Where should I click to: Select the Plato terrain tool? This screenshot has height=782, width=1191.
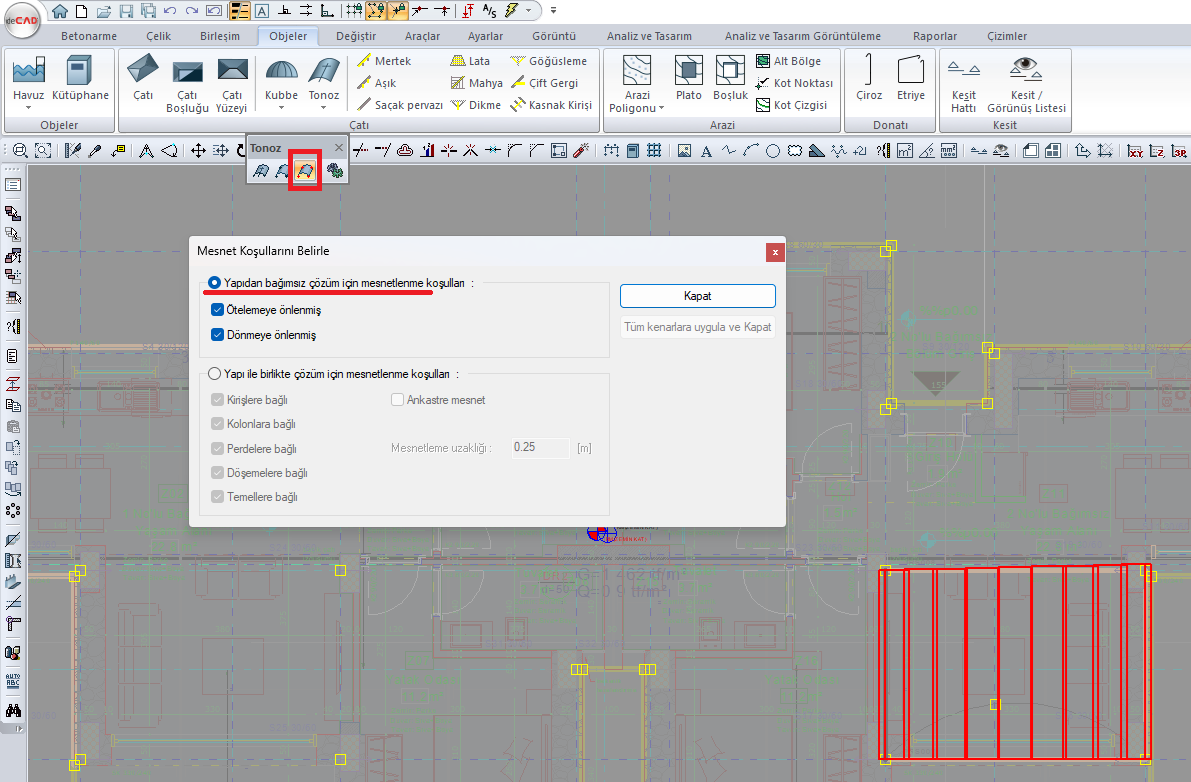(x=688, y=78)
